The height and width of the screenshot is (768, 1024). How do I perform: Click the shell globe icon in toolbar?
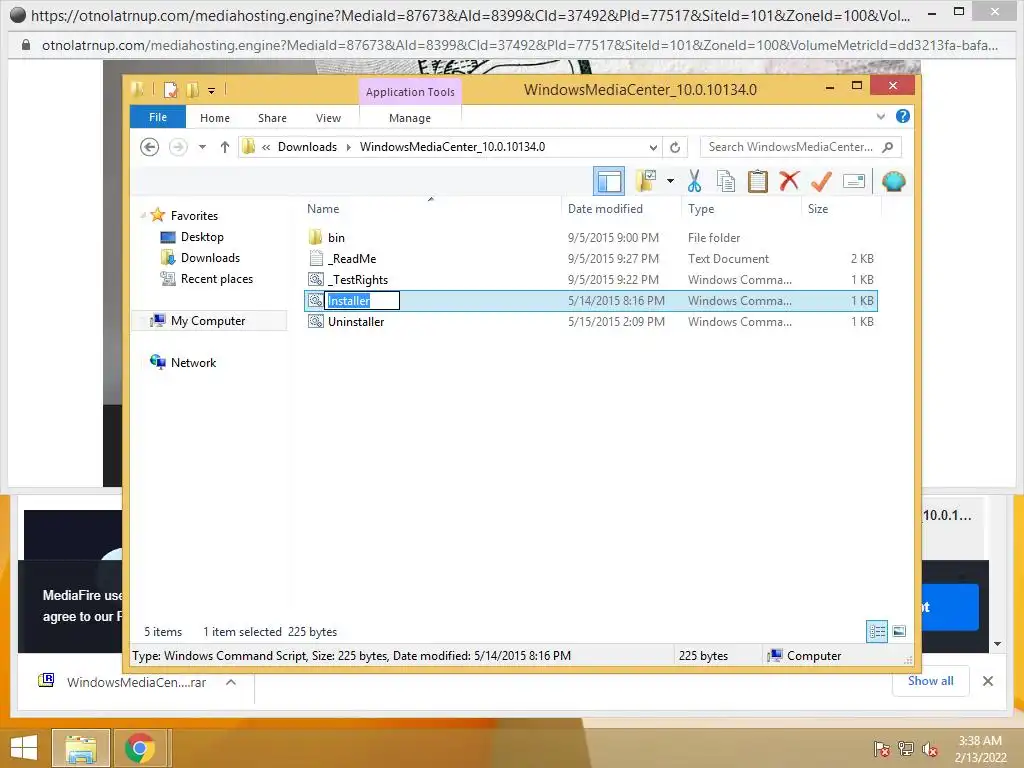[x=893, y=181]
